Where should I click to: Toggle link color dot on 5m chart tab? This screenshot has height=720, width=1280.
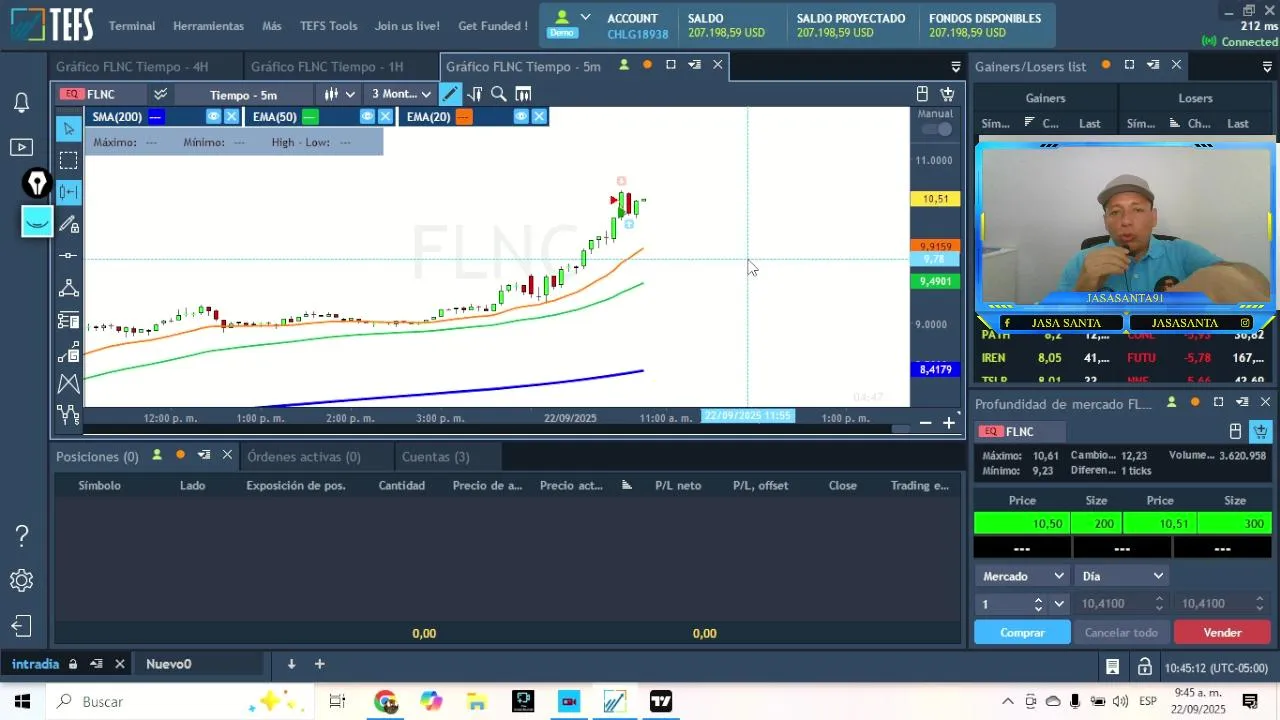point(647,65)
